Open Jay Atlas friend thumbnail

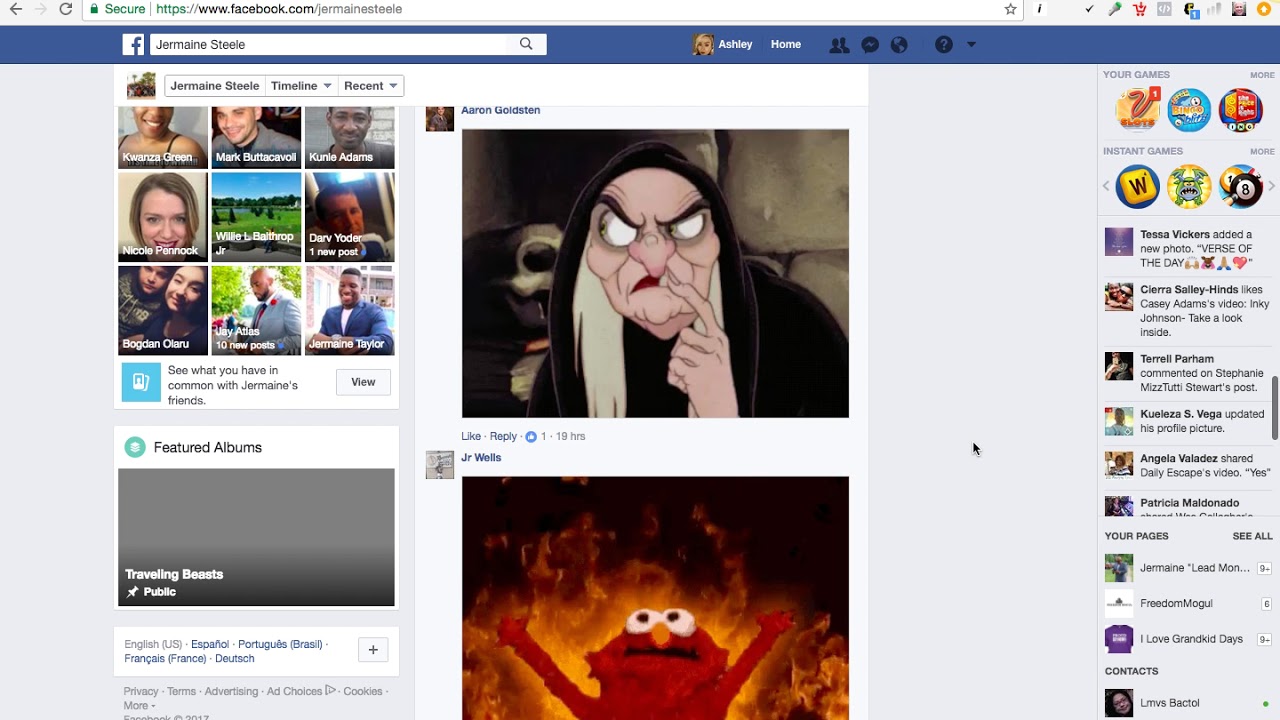[256, 310]
